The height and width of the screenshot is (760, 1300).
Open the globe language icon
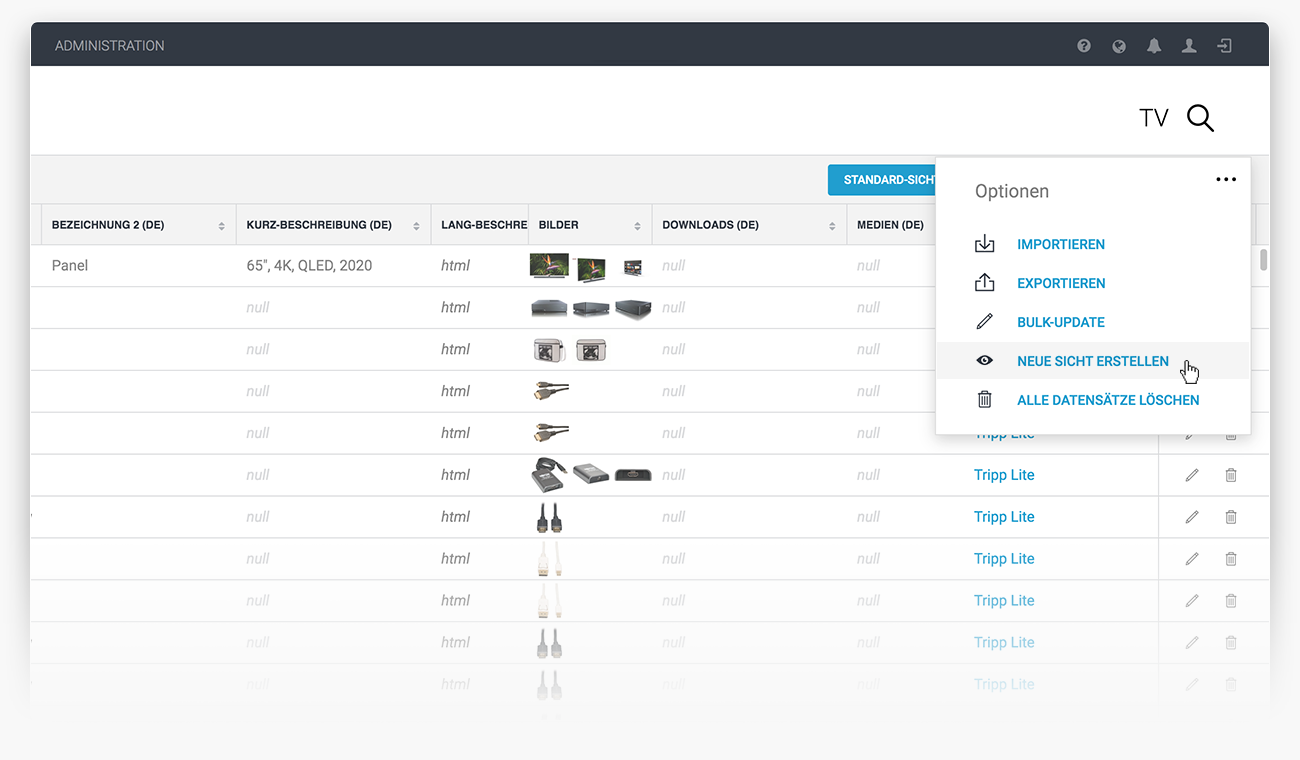click(1119, 46)
